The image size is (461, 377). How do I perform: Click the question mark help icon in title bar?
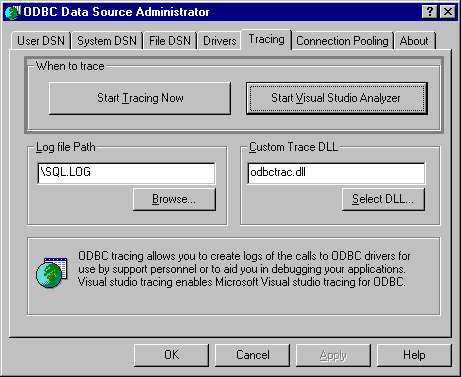click(430, 12)
